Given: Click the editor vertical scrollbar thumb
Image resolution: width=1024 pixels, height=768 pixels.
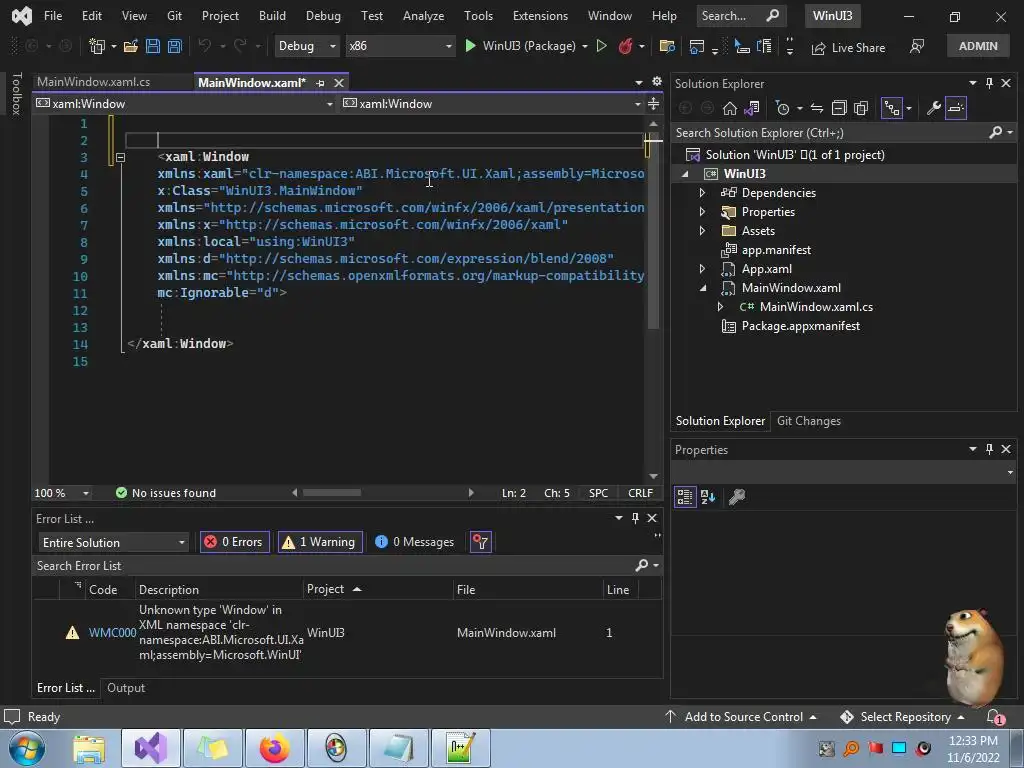Looking at the screenshot, I should click(x=653, y=229).
